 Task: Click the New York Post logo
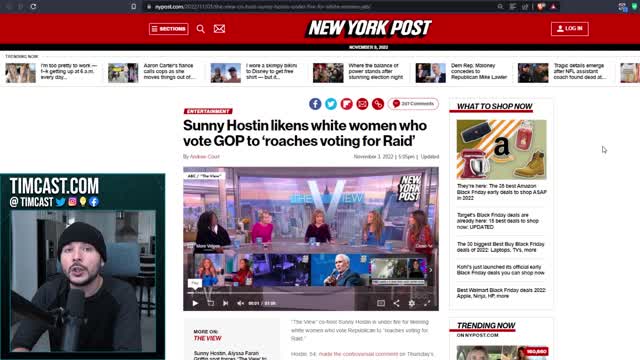coord(369,28)
